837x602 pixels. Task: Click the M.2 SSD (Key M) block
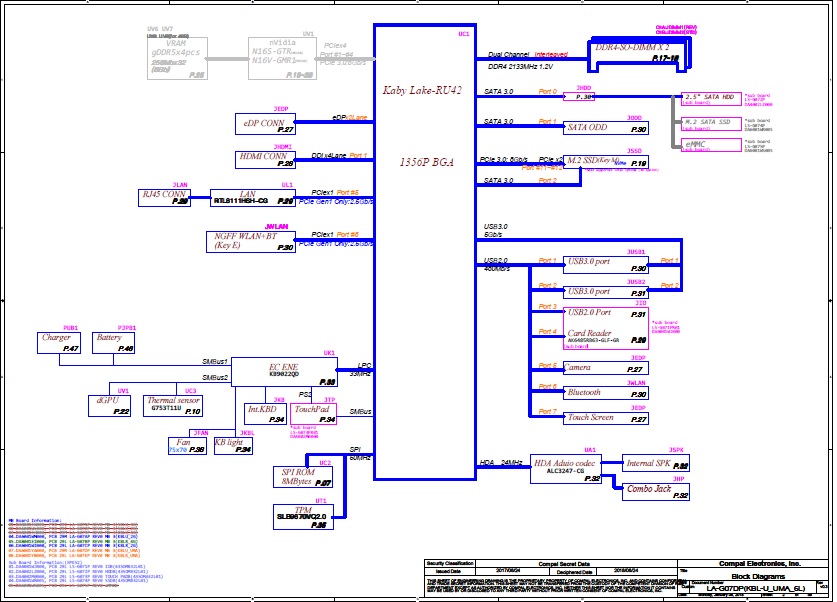606,162
